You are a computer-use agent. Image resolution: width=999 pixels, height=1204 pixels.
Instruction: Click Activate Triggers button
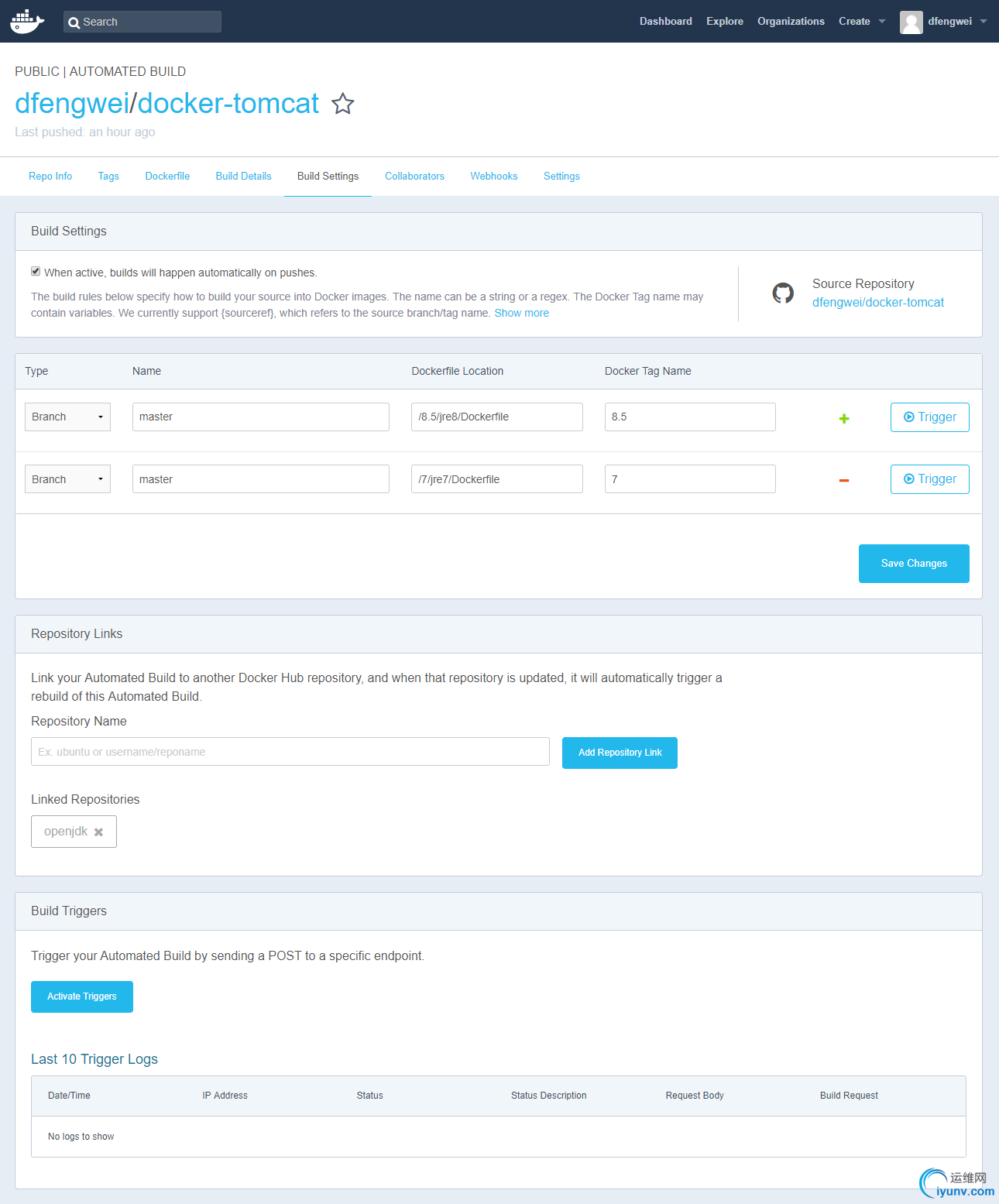coord(82,996)
